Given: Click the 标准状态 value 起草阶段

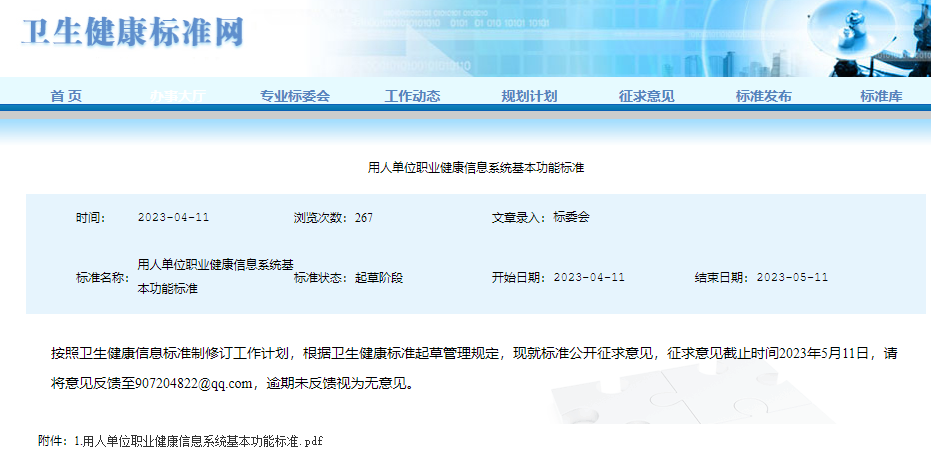Looking at the screenshot, I should click(x=379, y=277).
